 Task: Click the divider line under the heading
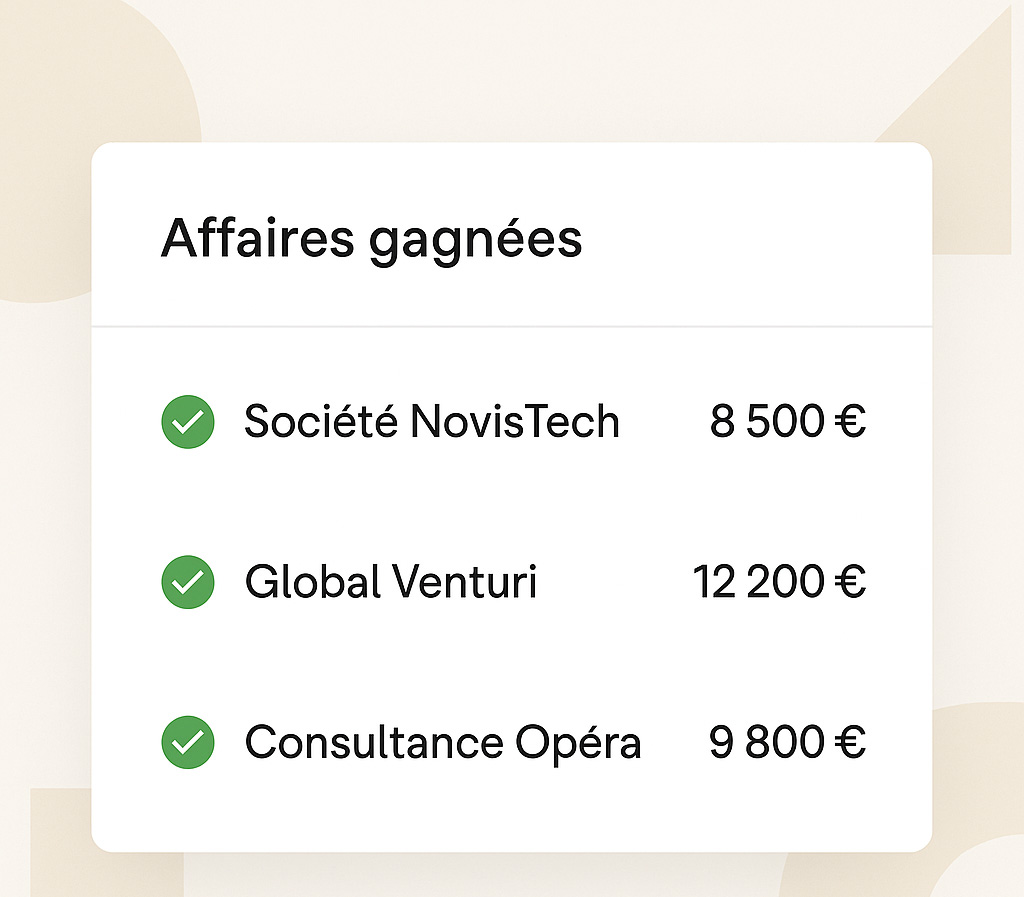coord(511,325)
